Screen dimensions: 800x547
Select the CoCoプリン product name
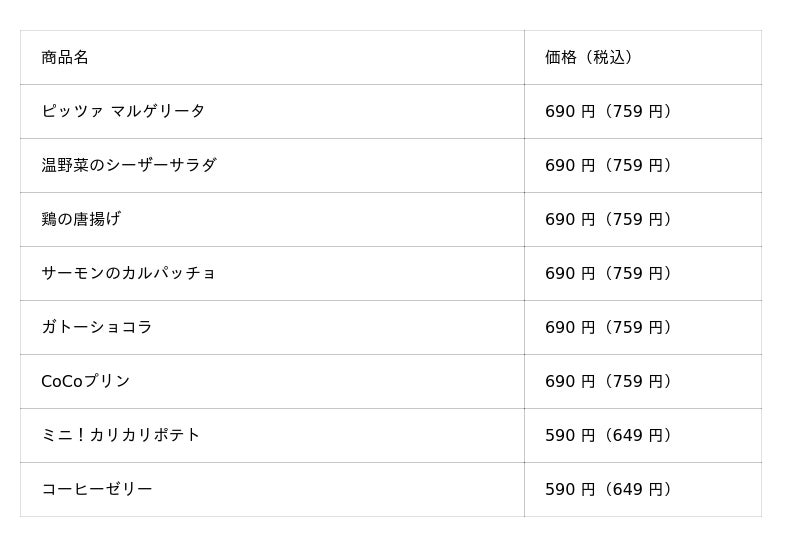(x=86, y=382)
